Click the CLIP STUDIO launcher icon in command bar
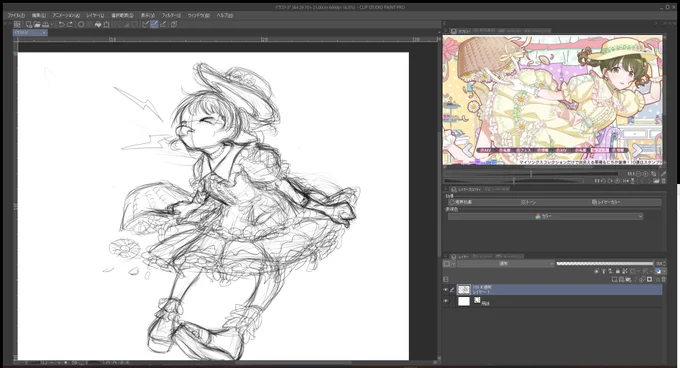This screenshot has height=368, width=680. click(x=17, y=24)
